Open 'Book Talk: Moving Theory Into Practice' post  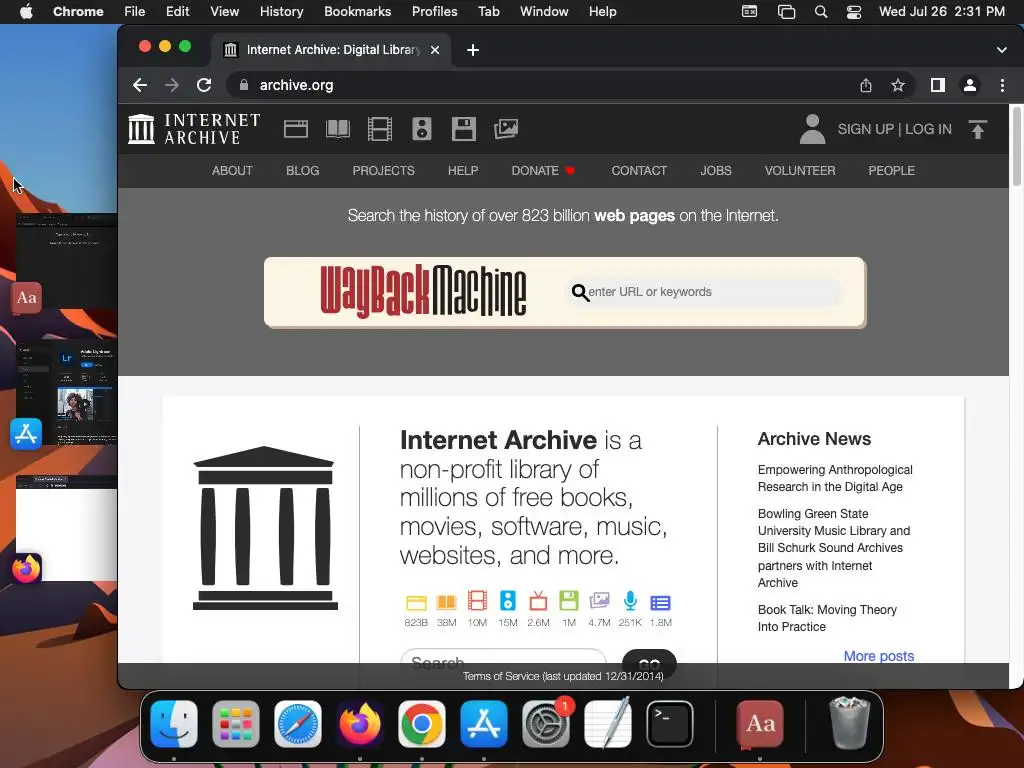click(x=827, y=618)
